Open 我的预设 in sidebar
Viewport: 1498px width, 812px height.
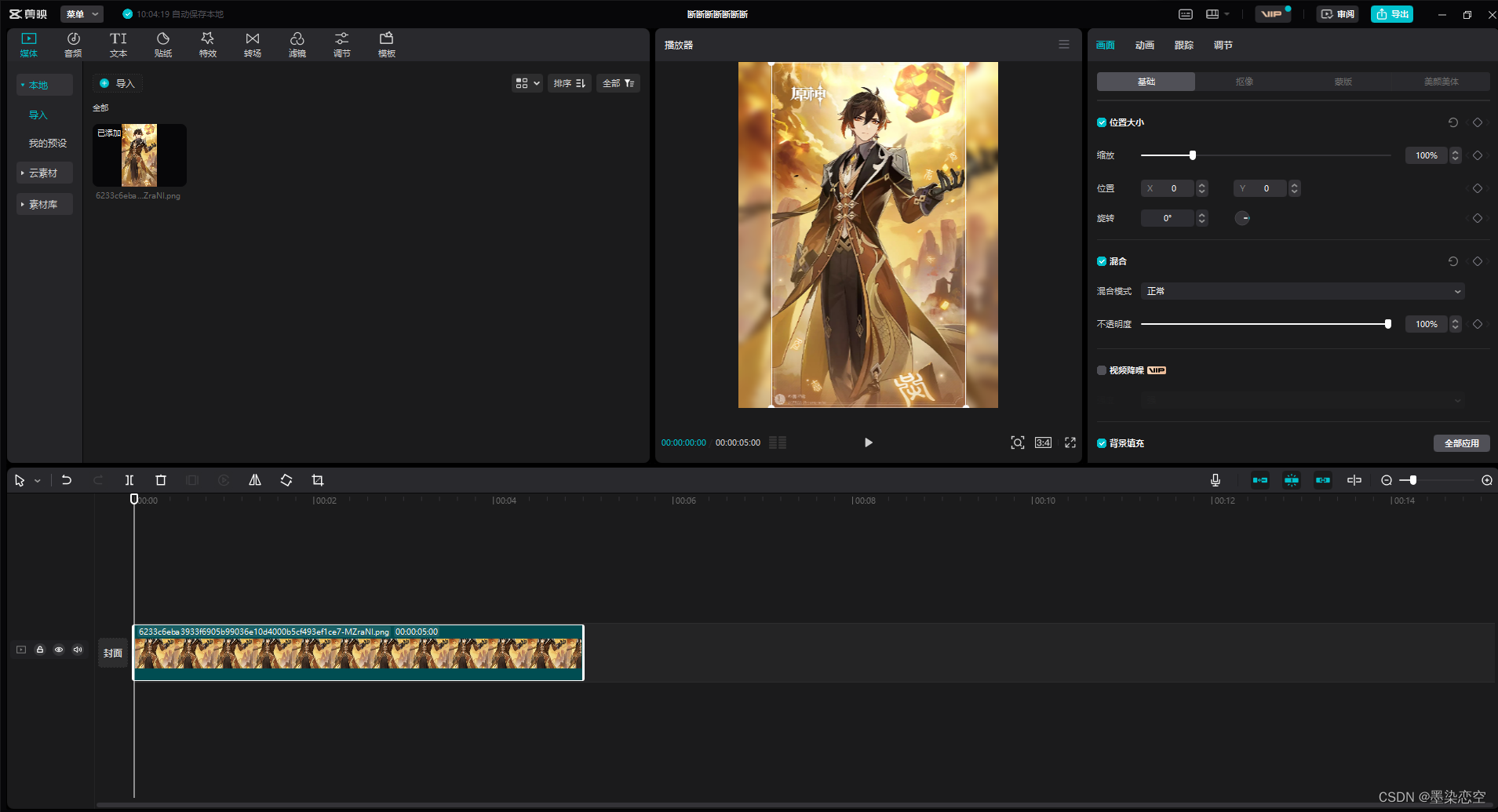click(48, 143)
